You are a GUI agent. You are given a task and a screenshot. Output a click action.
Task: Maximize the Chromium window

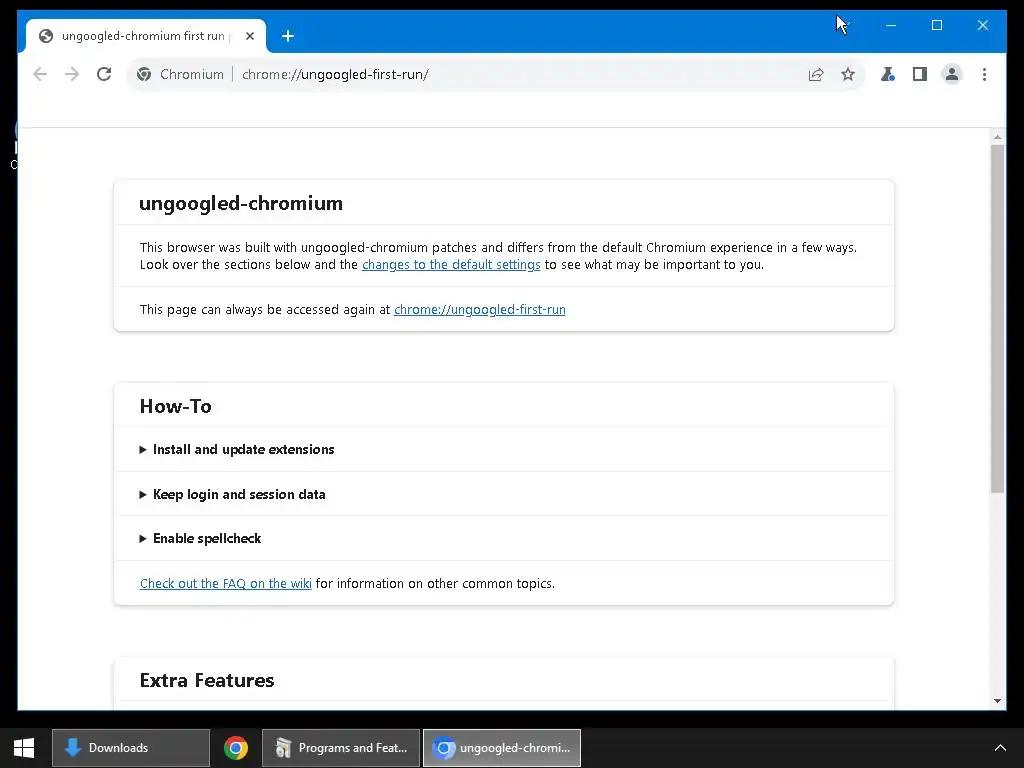click(936, 25)
